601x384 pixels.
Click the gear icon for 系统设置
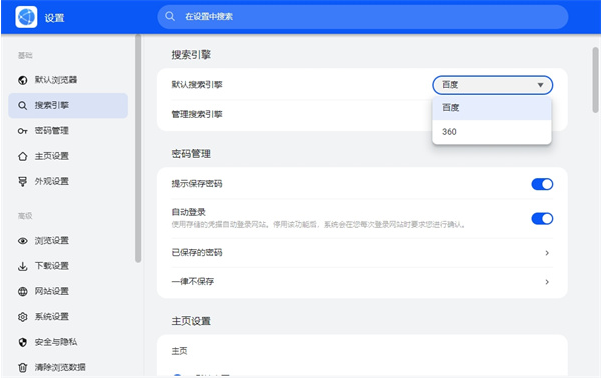coord(23,317)
